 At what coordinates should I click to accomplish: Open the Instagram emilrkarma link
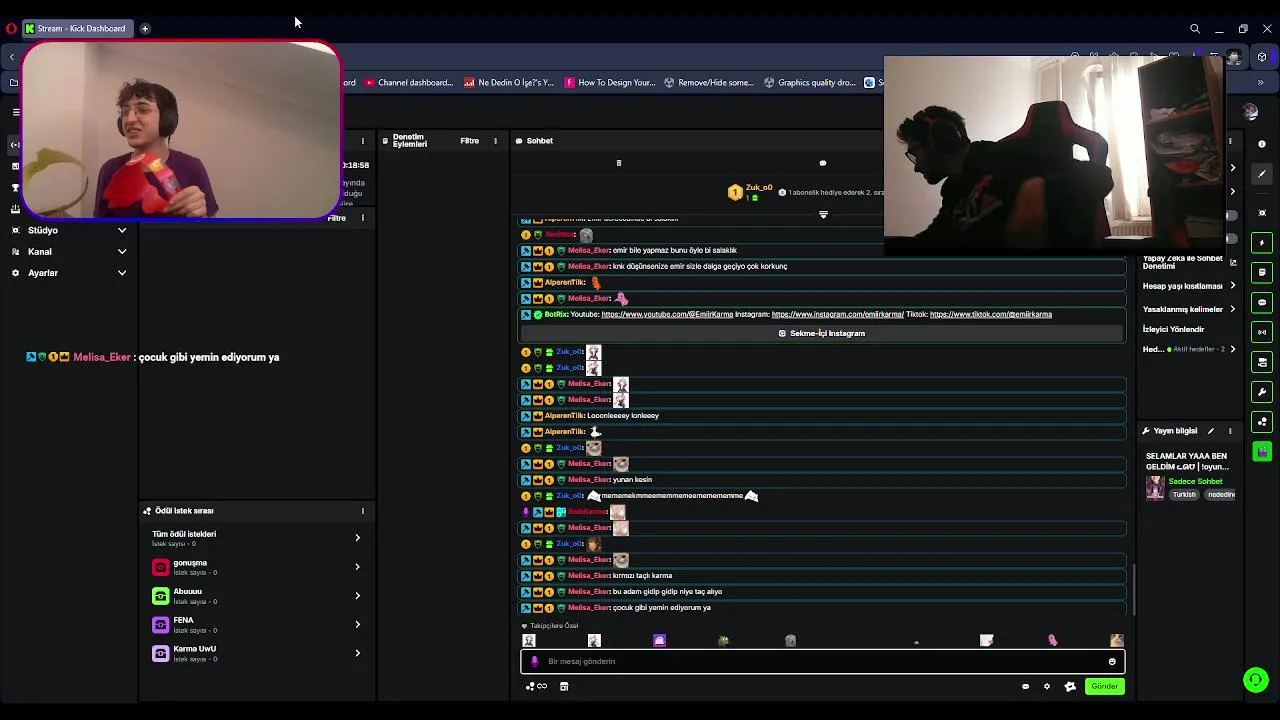(x=837, y=315)
